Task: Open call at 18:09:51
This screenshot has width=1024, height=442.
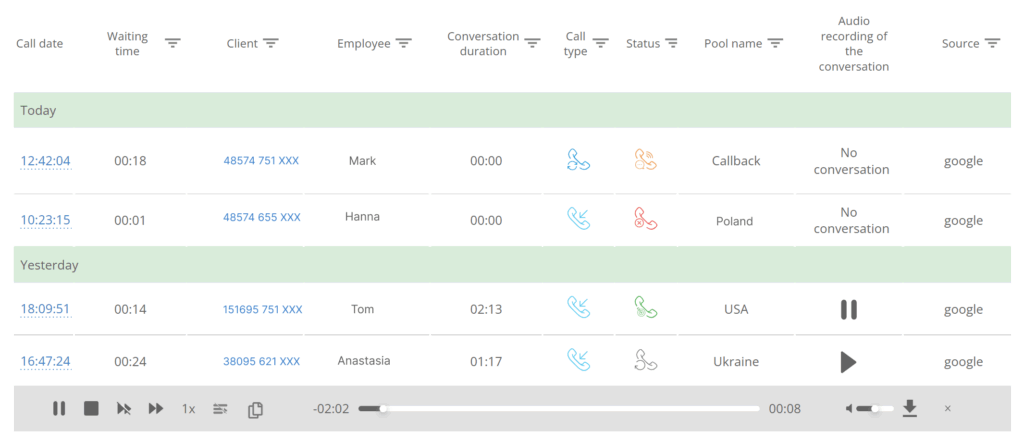Action: point(46,309)
